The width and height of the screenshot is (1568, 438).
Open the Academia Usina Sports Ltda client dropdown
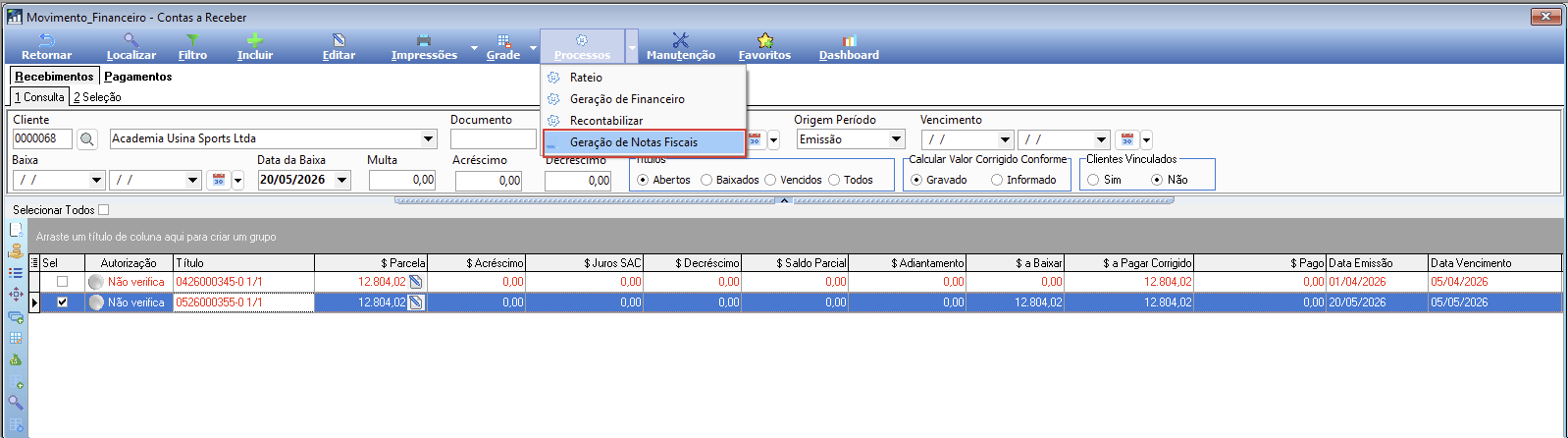pyautogui.click(x=429, y=139)
